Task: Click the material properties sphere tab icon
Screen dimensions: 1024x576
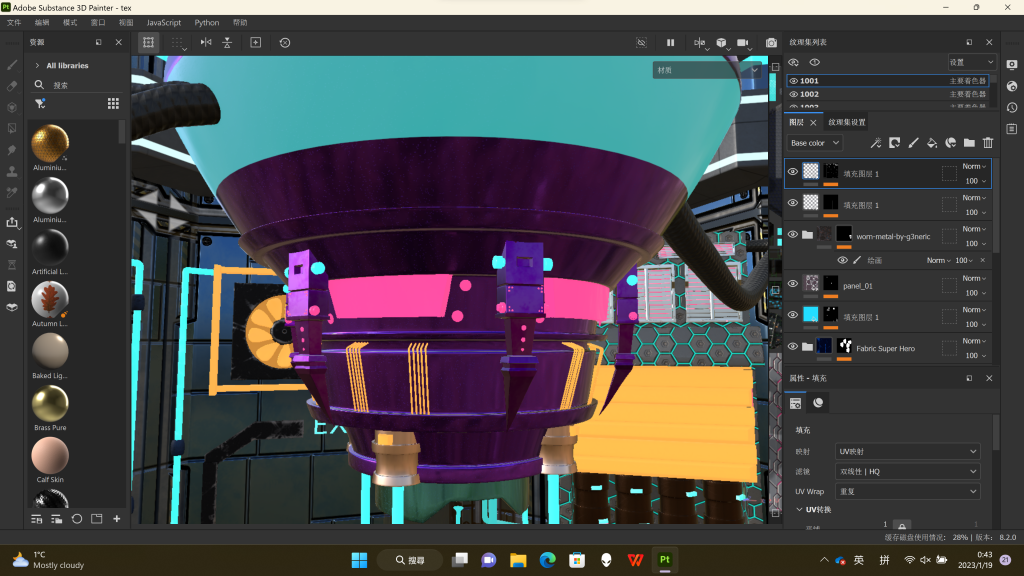Action: pos(818,403)
